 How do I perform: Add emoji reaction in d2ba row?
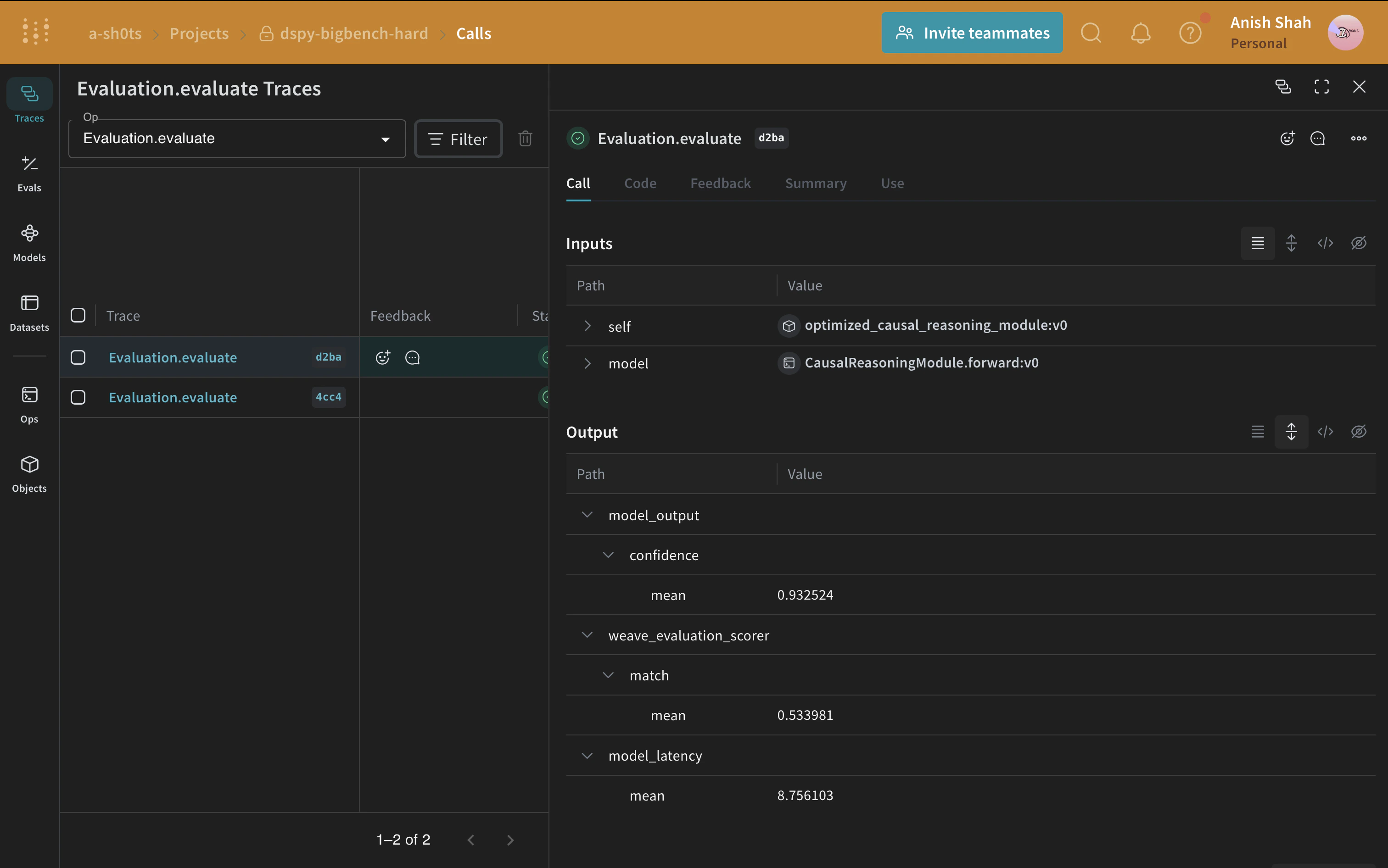[383, 358]
